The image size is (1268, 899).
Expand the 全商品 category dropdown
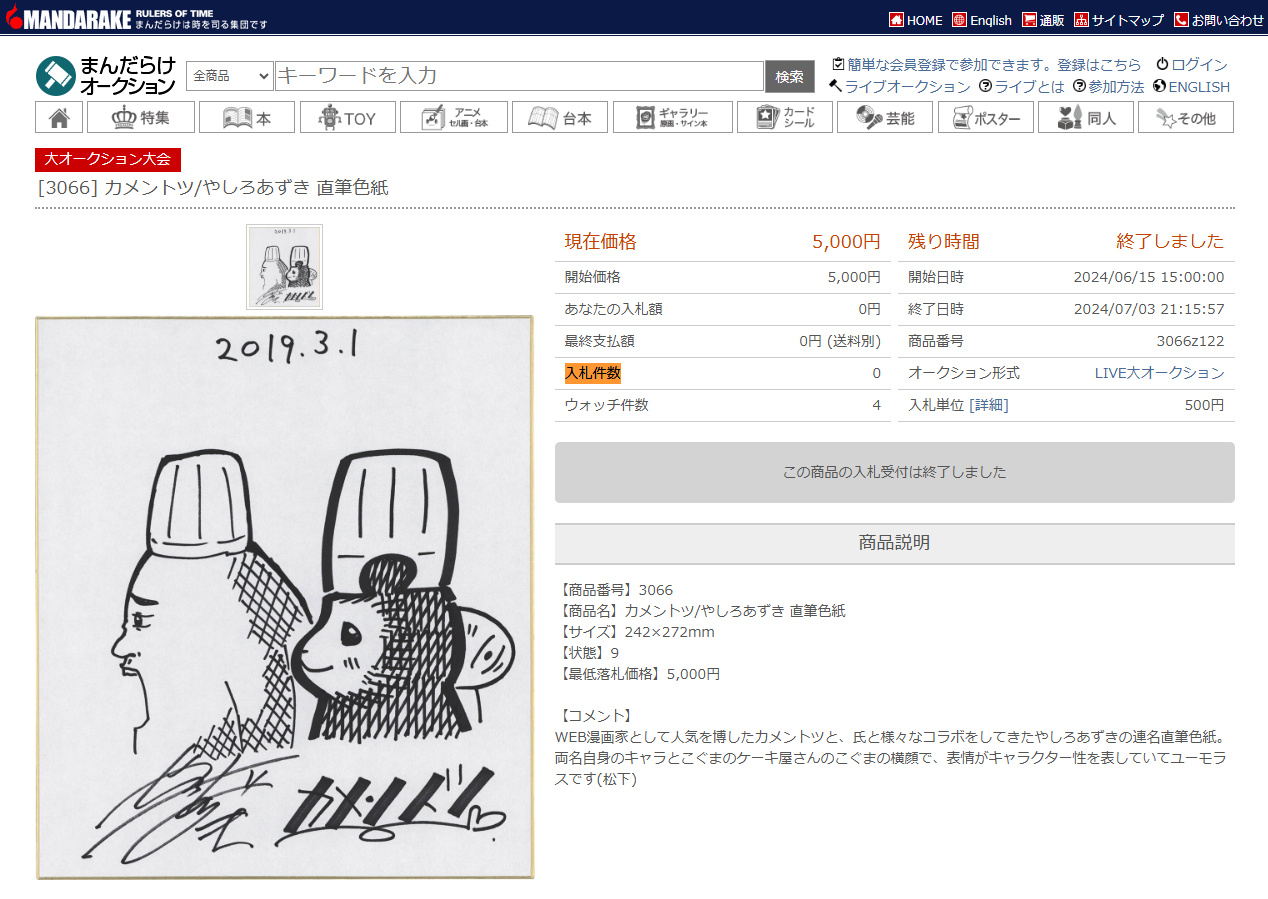(230, 76)
